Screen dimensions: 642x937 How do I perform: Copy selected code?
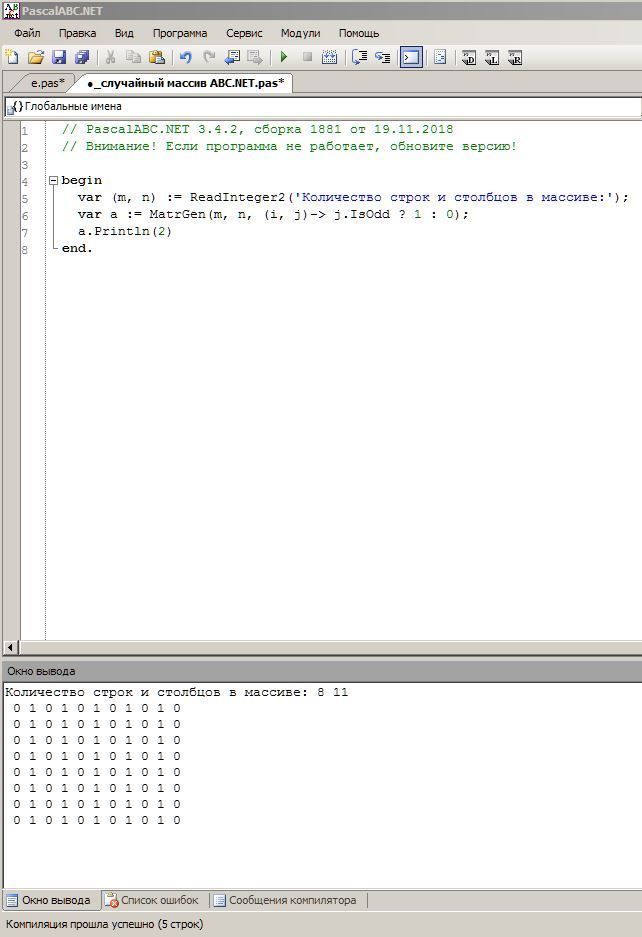click(x=133, y=57)
